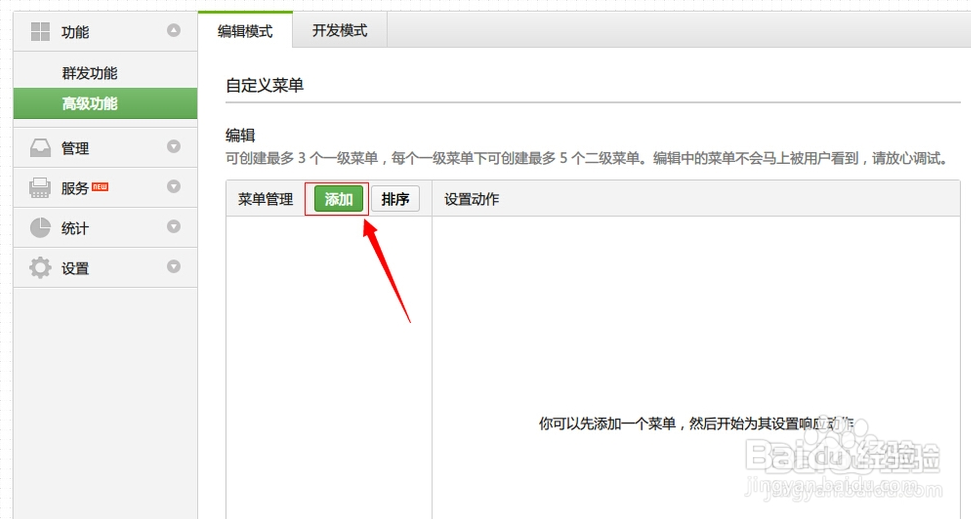Click the 设置动作 column header
This screenshot has height=519, width=971.
pyautogui.click(x=472, y=199)
